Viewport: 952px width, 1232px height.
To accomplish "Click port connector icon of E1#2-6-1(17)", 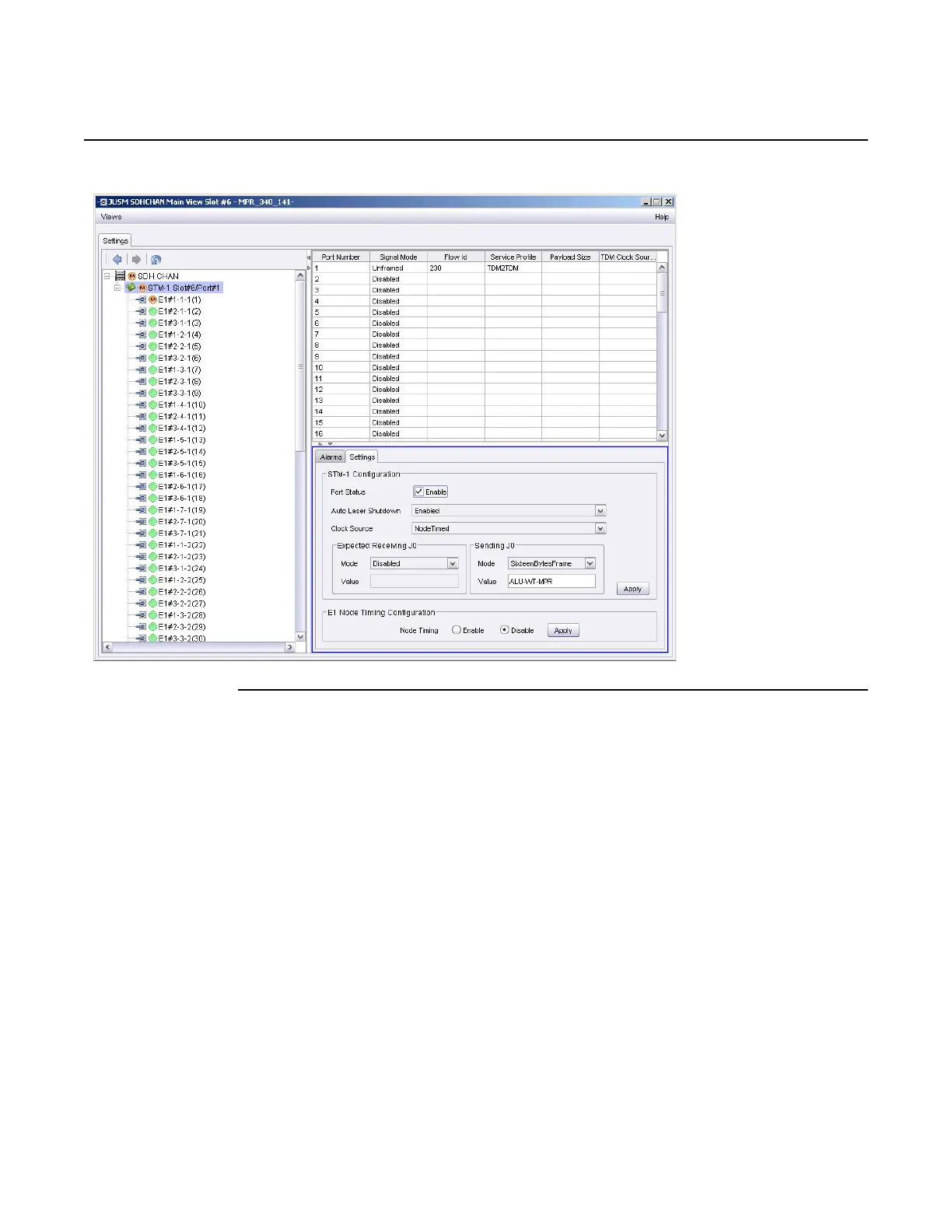I will click(x=142, y=486).
